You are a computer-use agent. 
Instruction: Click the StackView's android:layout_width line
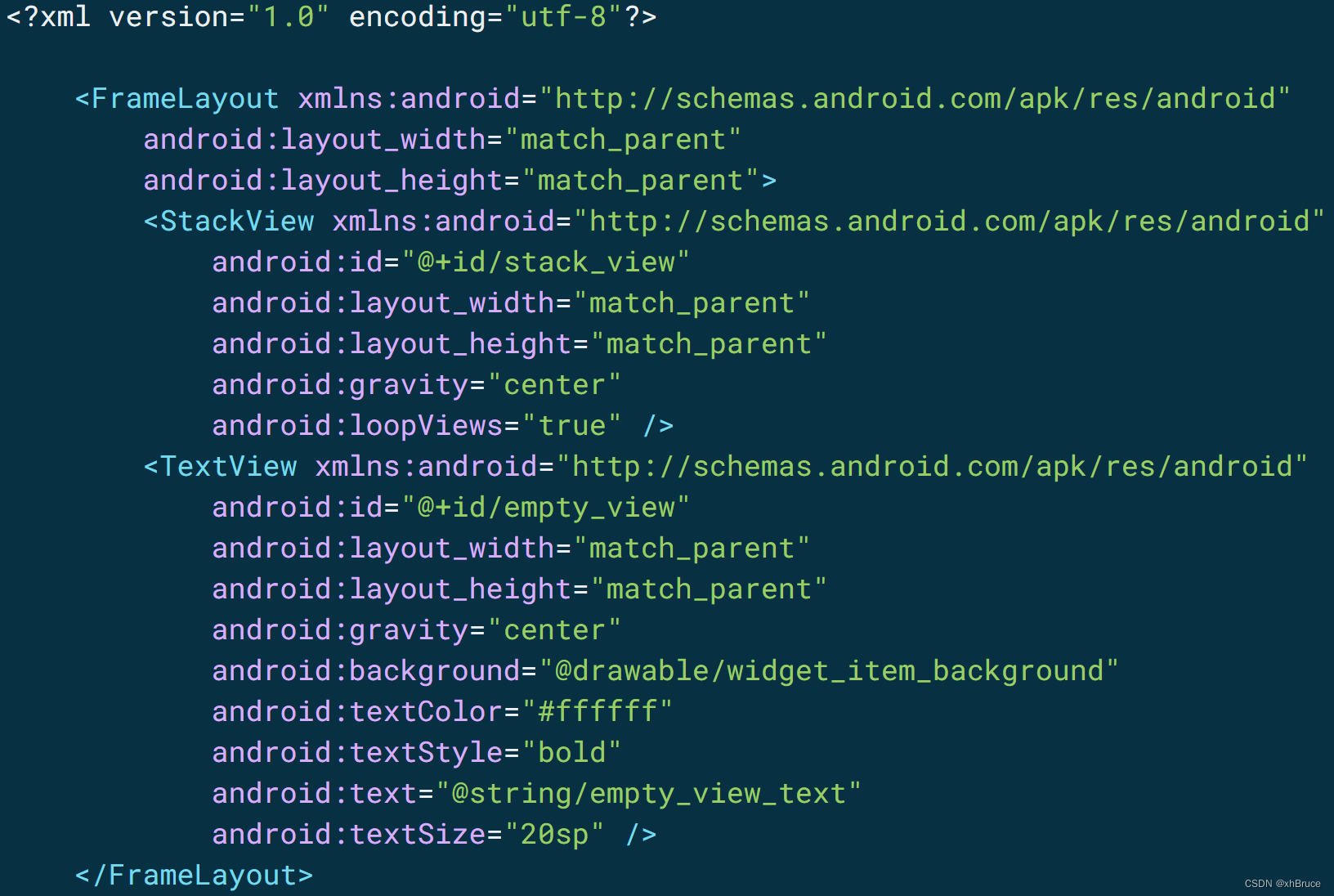click(x=511, y=303)
